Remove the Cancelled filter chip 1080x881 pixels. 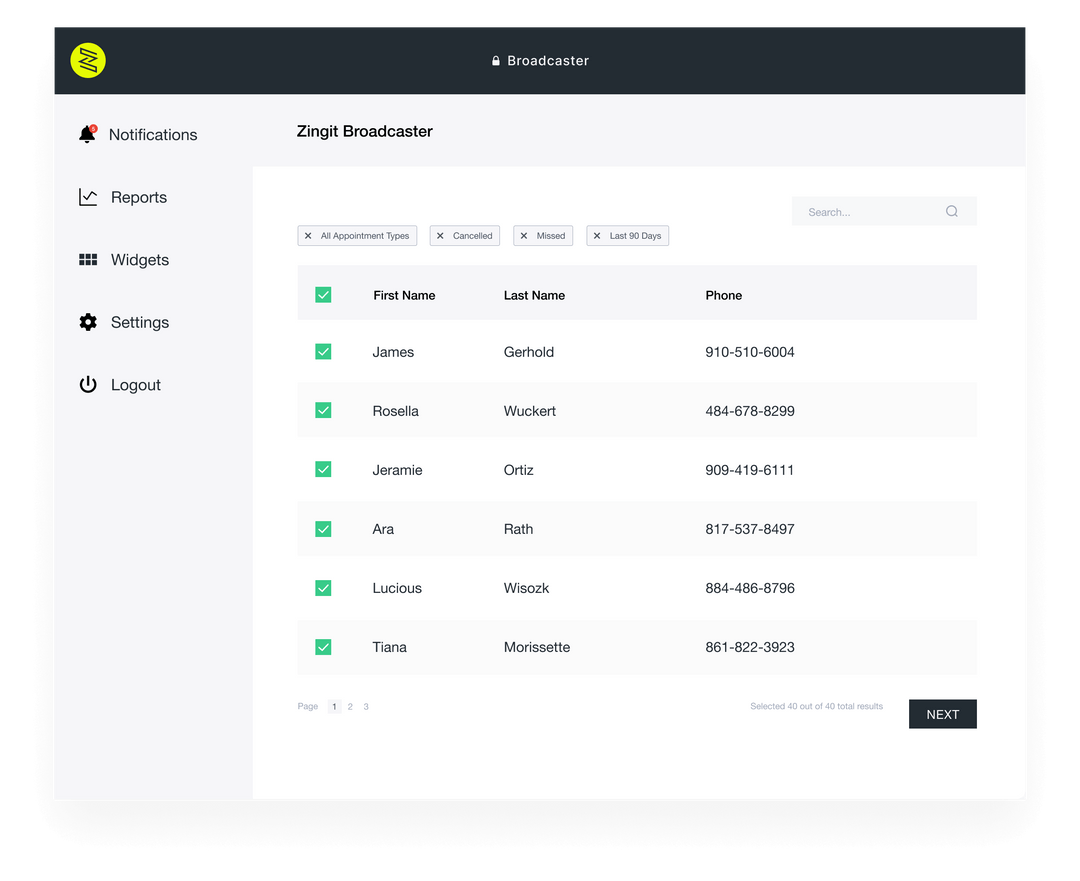point(439,235)
